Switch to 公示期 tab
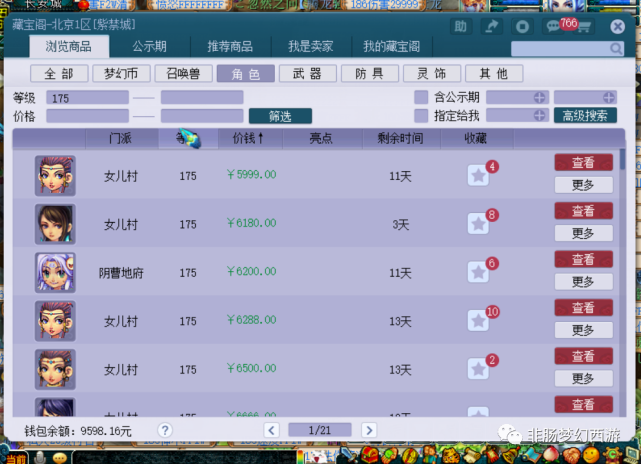 click(x=150, y=46)
